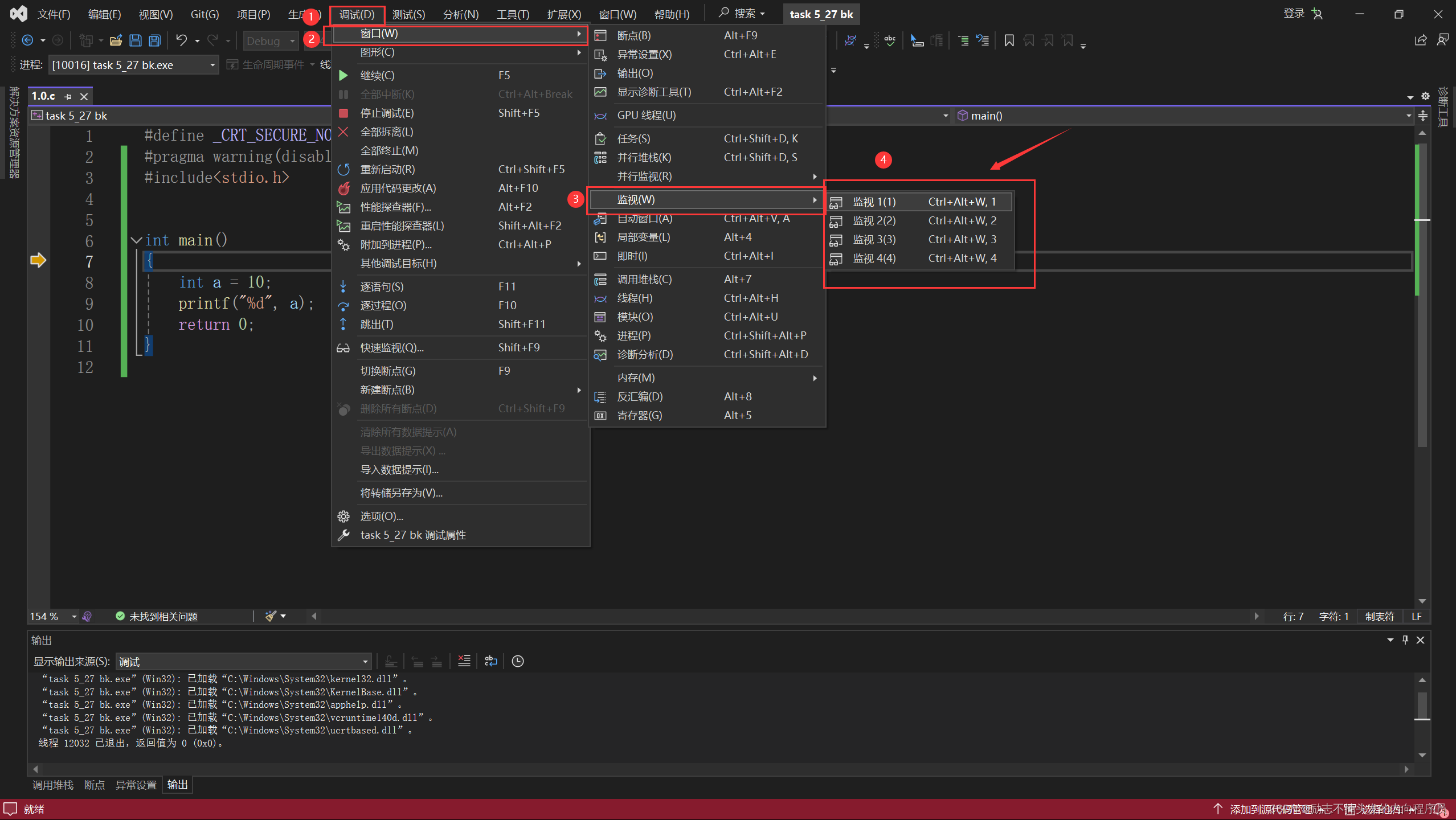
Task: Click the save all toolbar icon
Action: 154,40
